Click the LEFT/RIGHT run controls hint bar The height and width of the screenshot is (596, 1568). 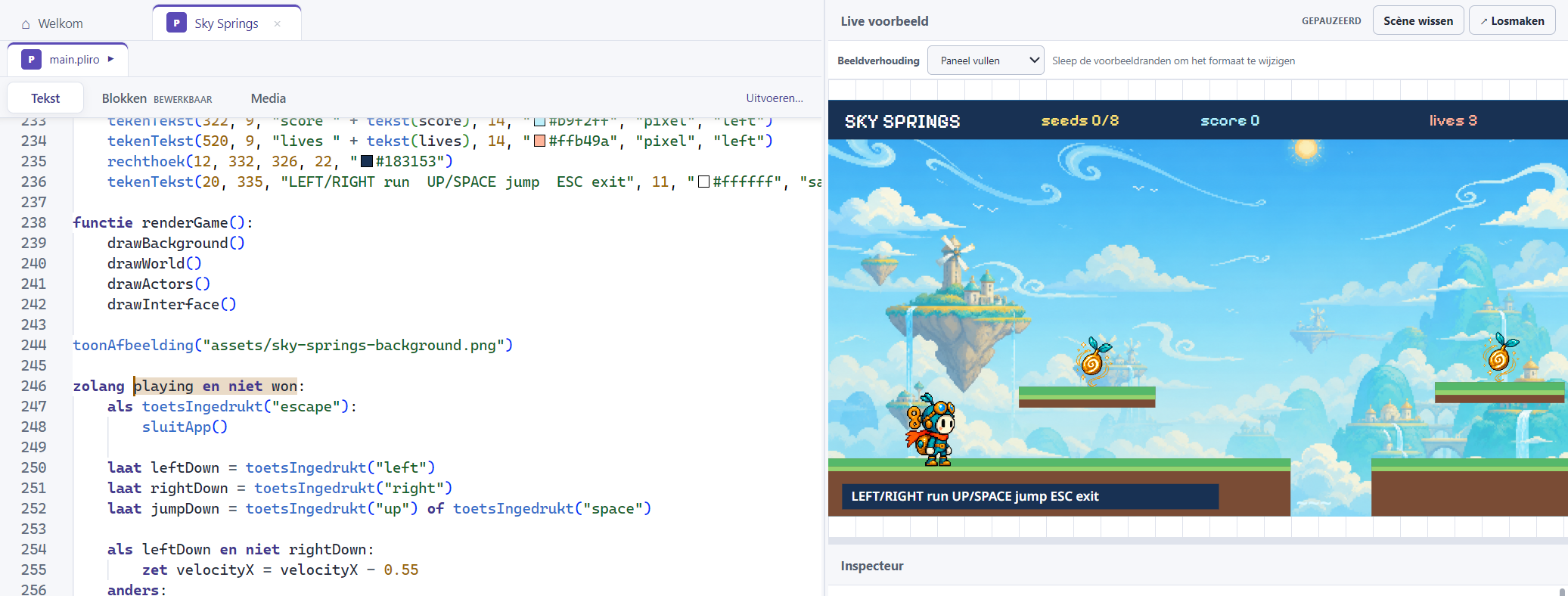[1030, 496]
